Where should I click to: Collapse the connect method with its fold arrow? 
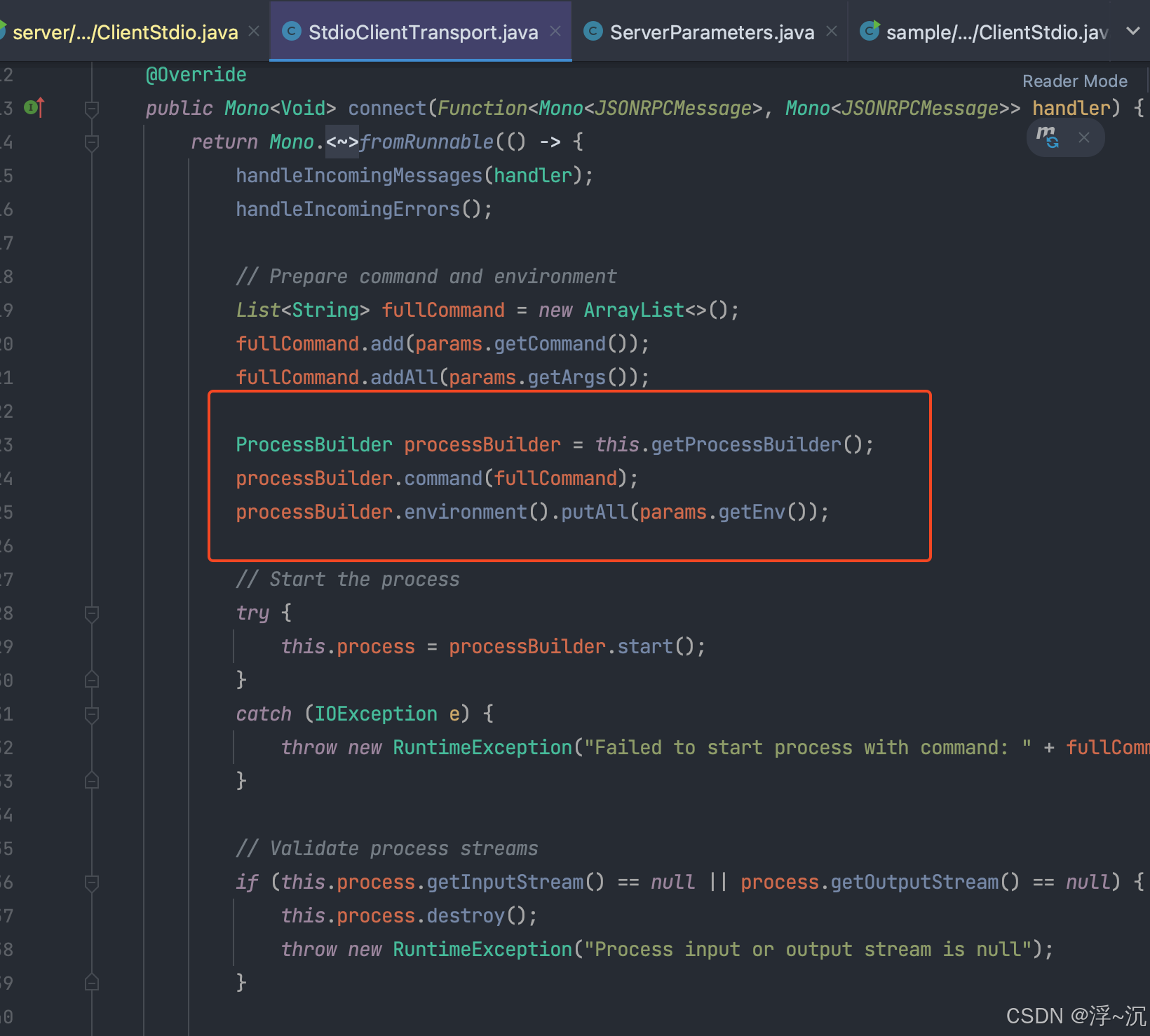(x=91, y=109)
